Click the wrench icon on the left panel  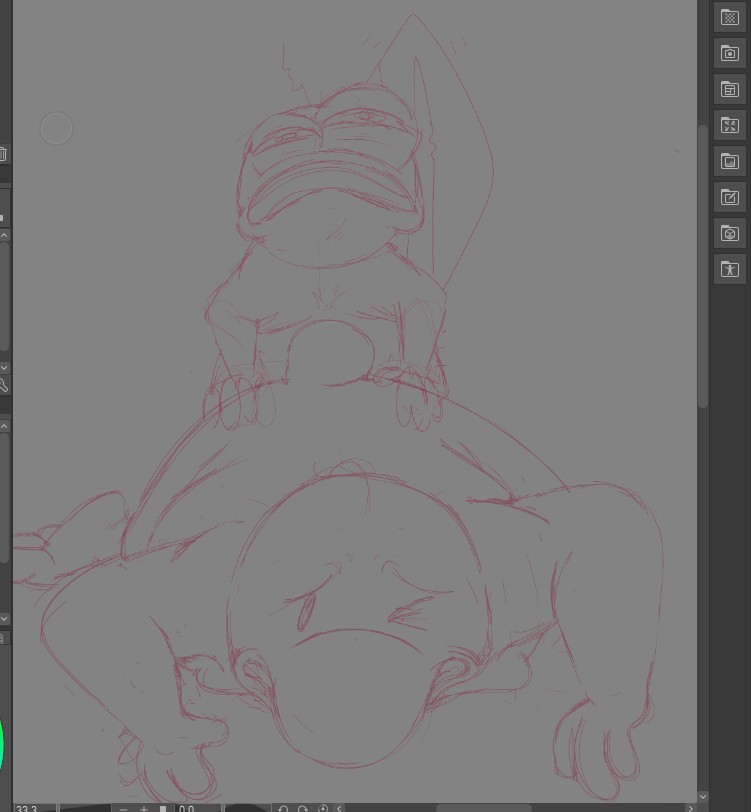point(3,385)
